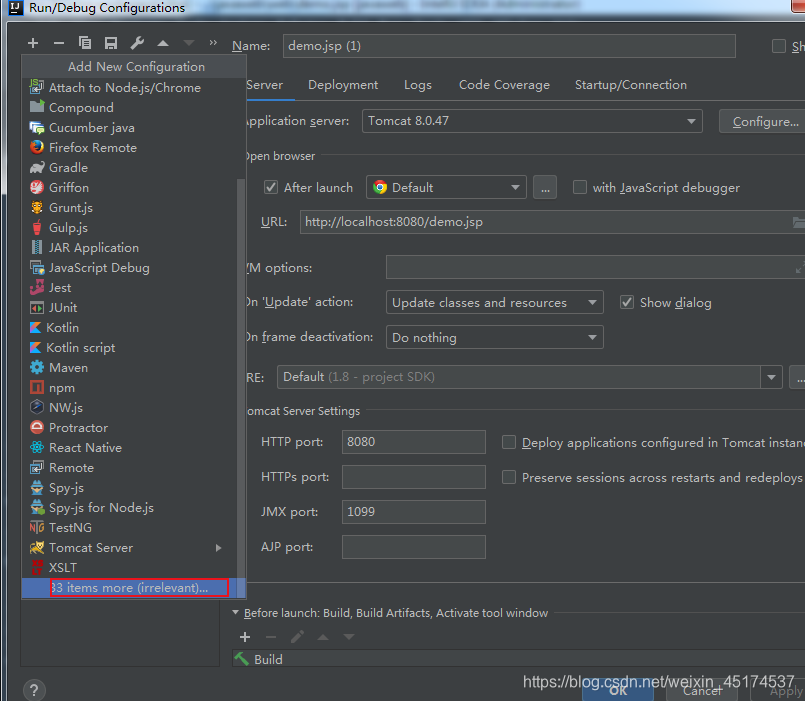Select the npm icon entry

[x=37, y=387]
